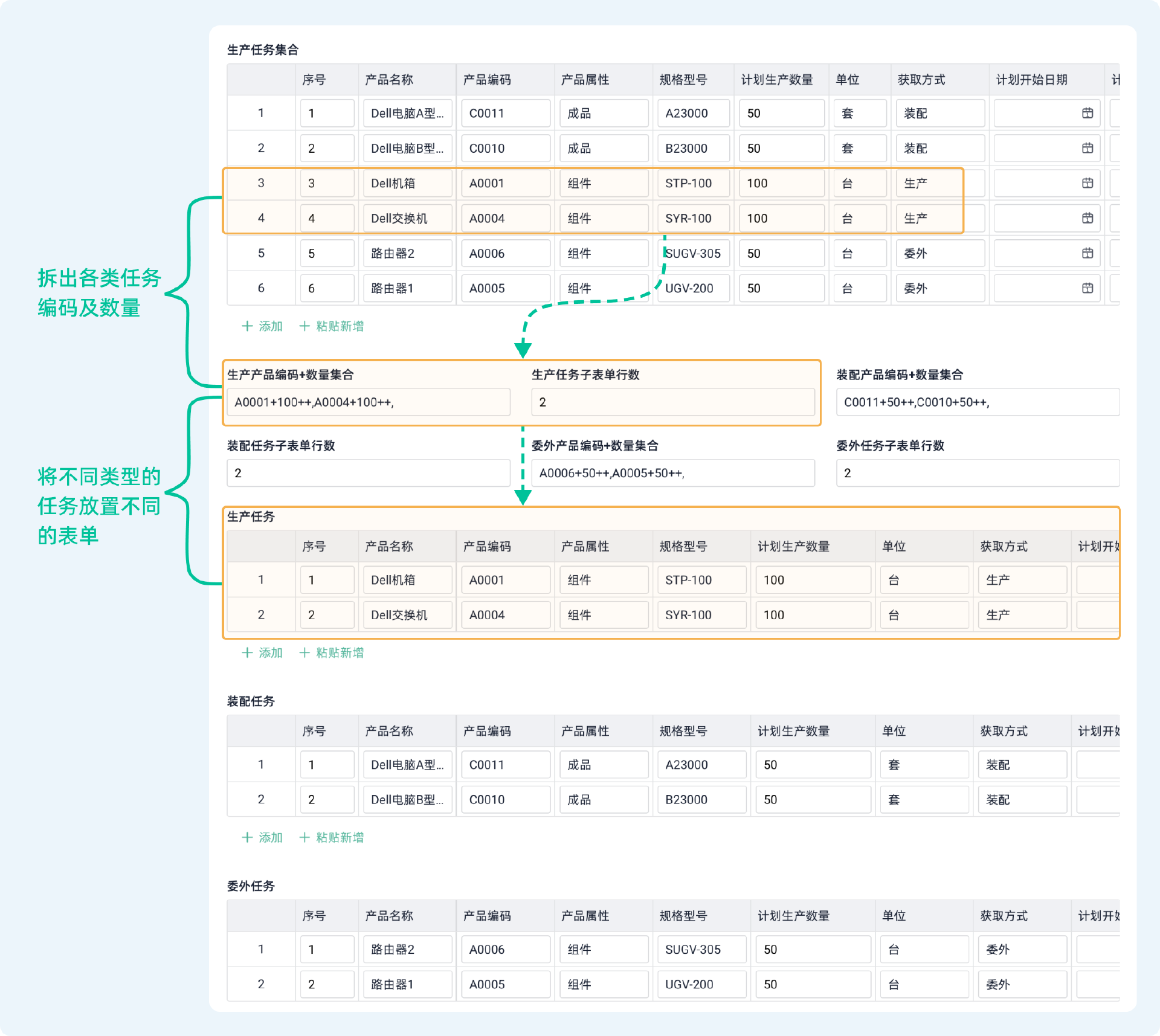Screen dimensions: 1160x1036
Task: Click 粘贴新增 plus under 生产任务集合 table
Action: [332, 326]
